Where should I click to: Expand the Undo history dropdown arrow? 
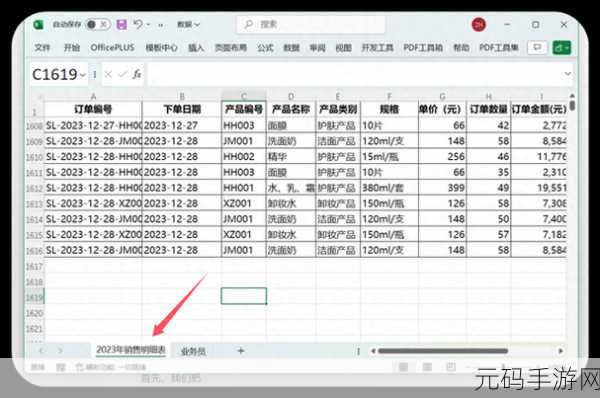pyautogui.click(x=148, y=25)
